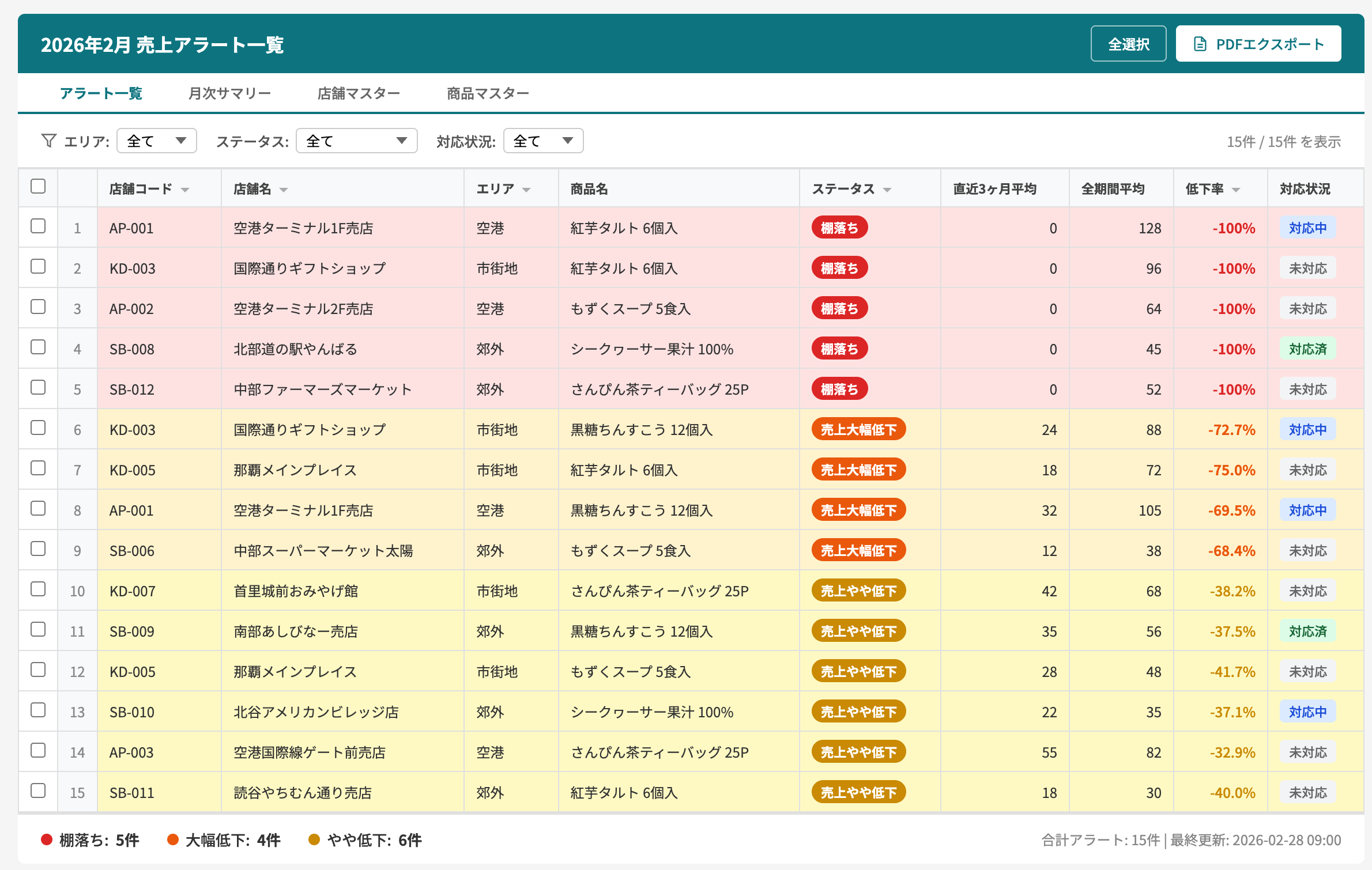Sort by エリア column arrow
The width and height of the screenshot is (1372, 870).
[526, 188]
